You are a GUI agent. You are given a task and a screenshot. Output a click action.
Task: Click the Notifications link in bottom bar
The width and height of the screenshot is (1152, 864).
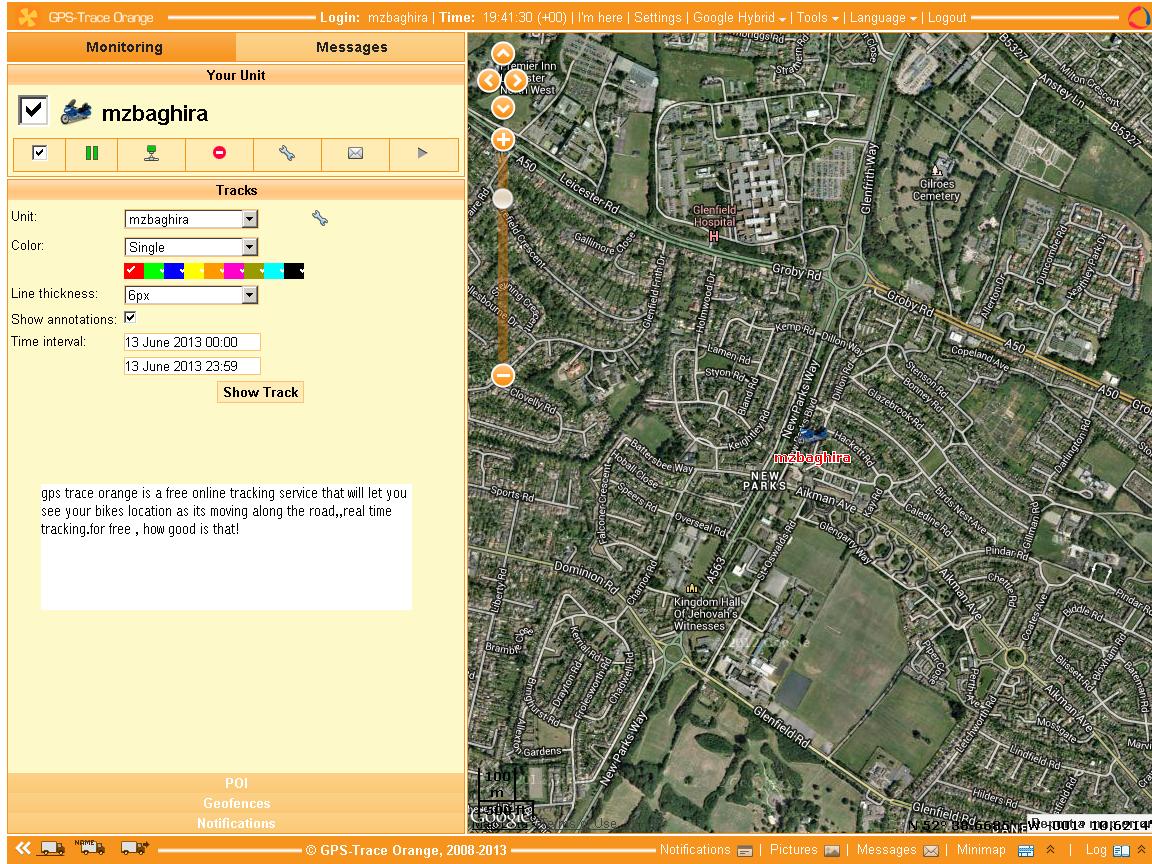point(695,849)
